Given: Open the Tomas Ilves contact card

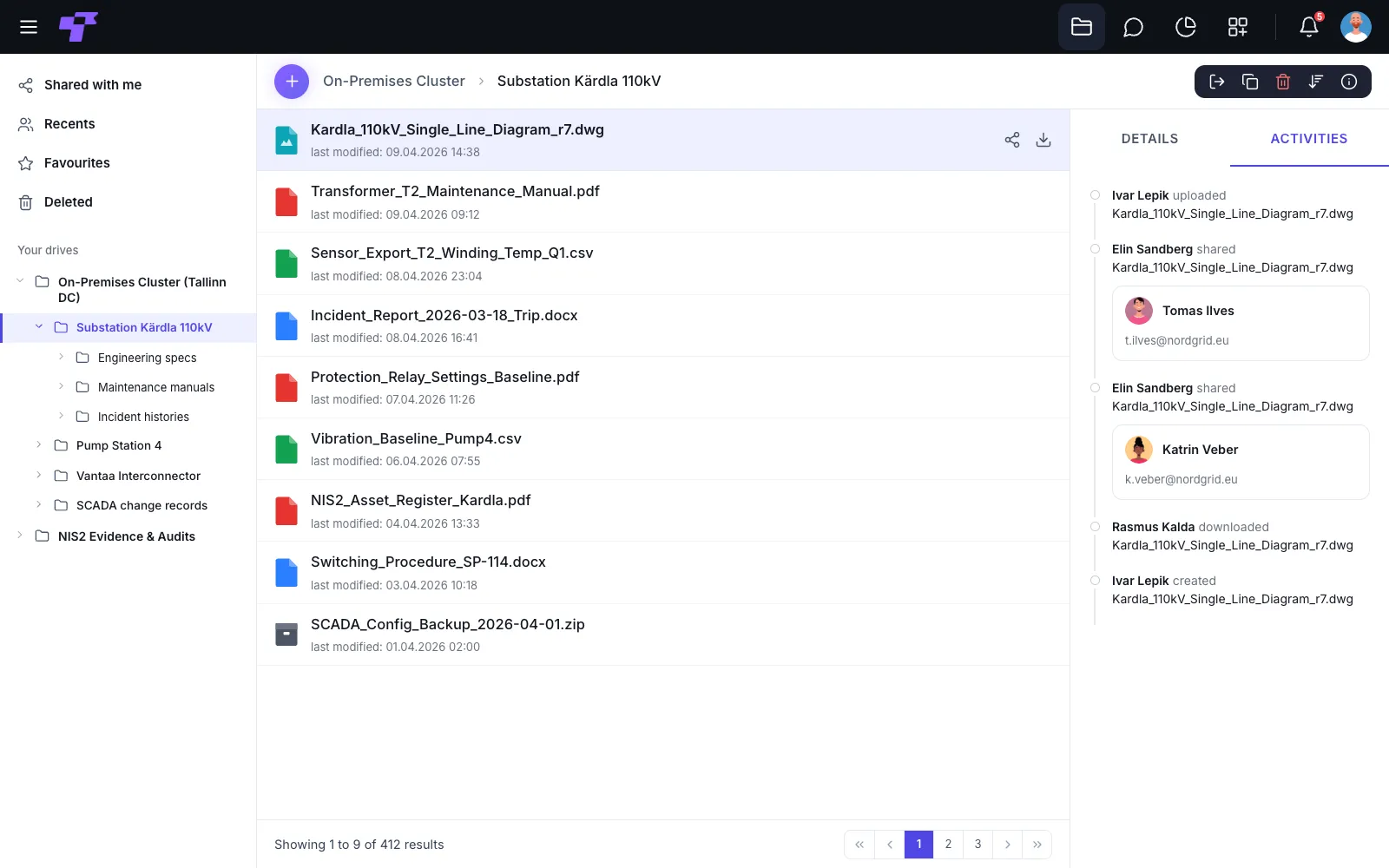Looking at the screenshot, I should 1241,324.
